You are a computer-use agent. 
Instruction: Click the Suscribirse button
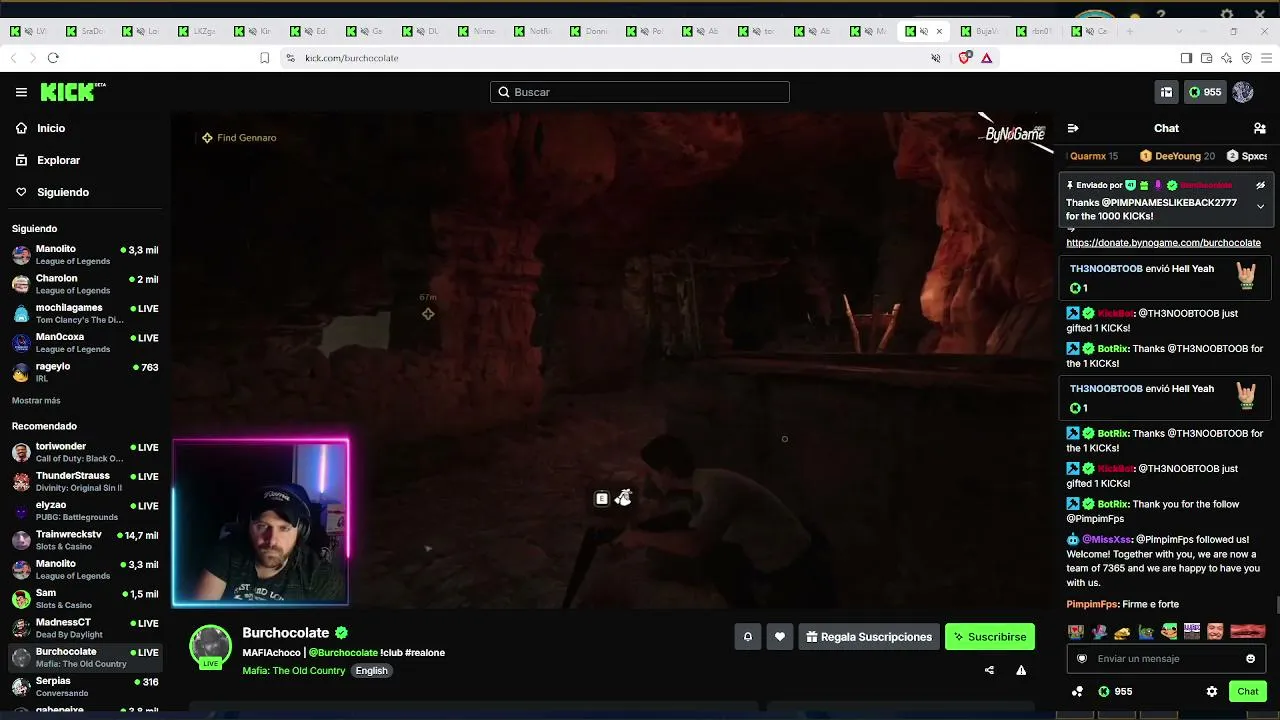pyautogui.click(x=990, y=637)
